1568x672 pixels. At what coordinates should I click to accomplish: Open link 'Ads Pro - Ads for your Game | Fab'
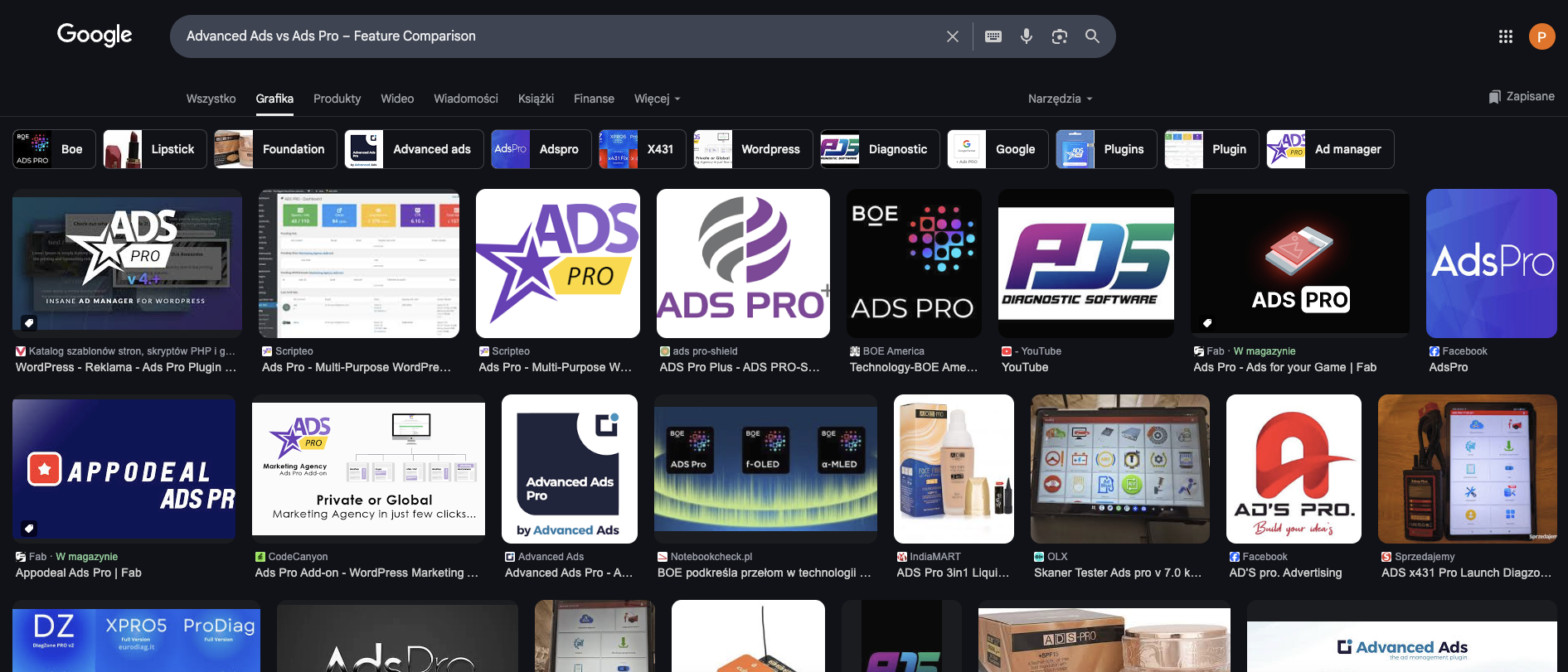click(x=1284, y=367)
